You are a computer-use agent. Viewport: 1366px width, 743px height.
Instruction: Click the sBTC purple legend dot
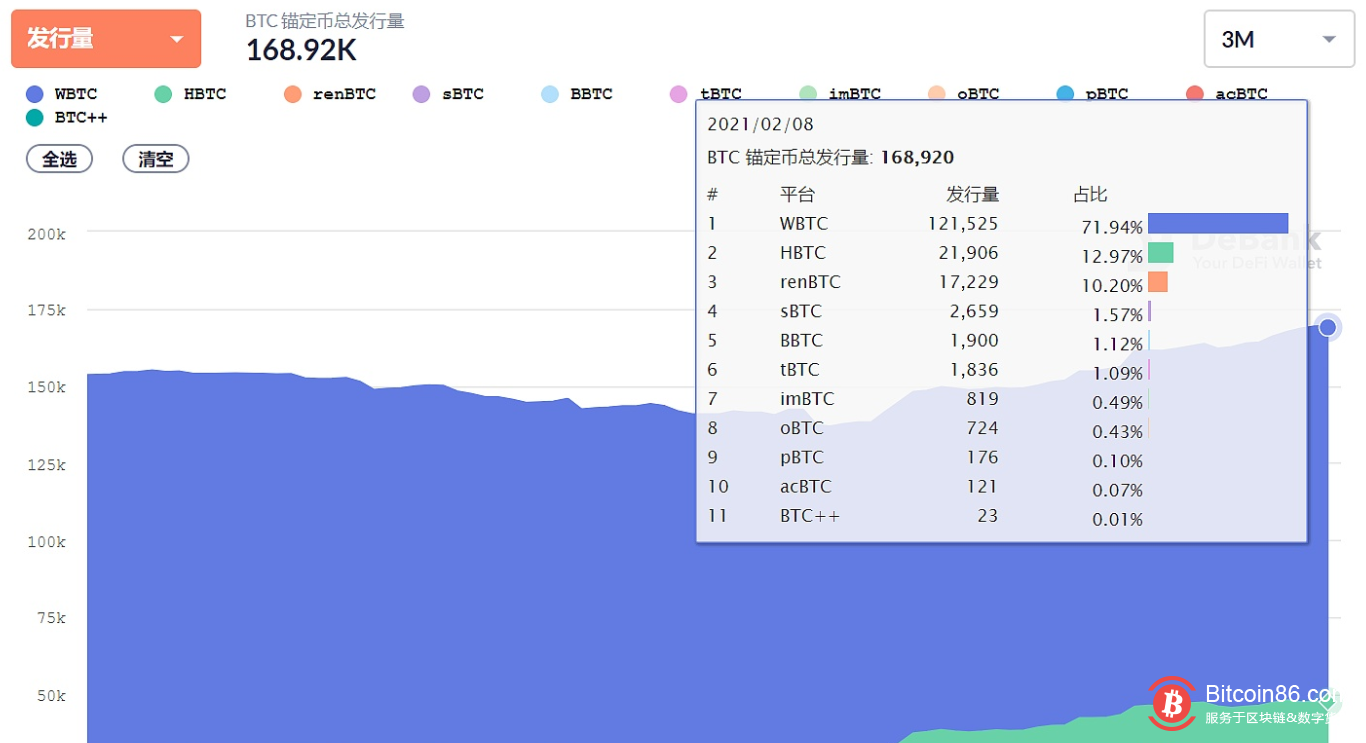click(x=421, y=93)
